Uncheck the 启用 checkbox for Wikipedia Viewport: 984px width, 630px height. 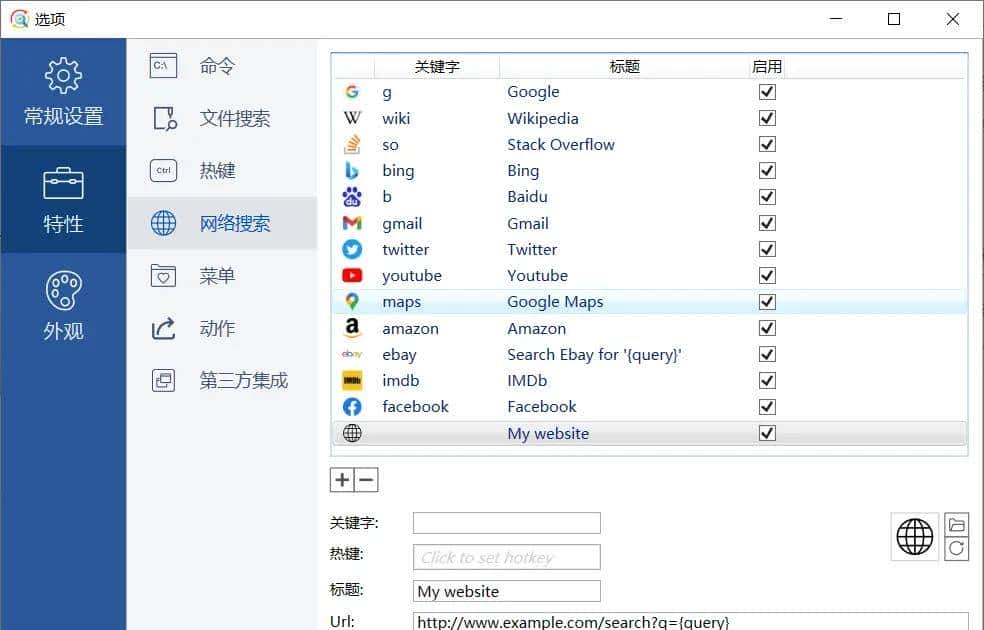(766, 118)
